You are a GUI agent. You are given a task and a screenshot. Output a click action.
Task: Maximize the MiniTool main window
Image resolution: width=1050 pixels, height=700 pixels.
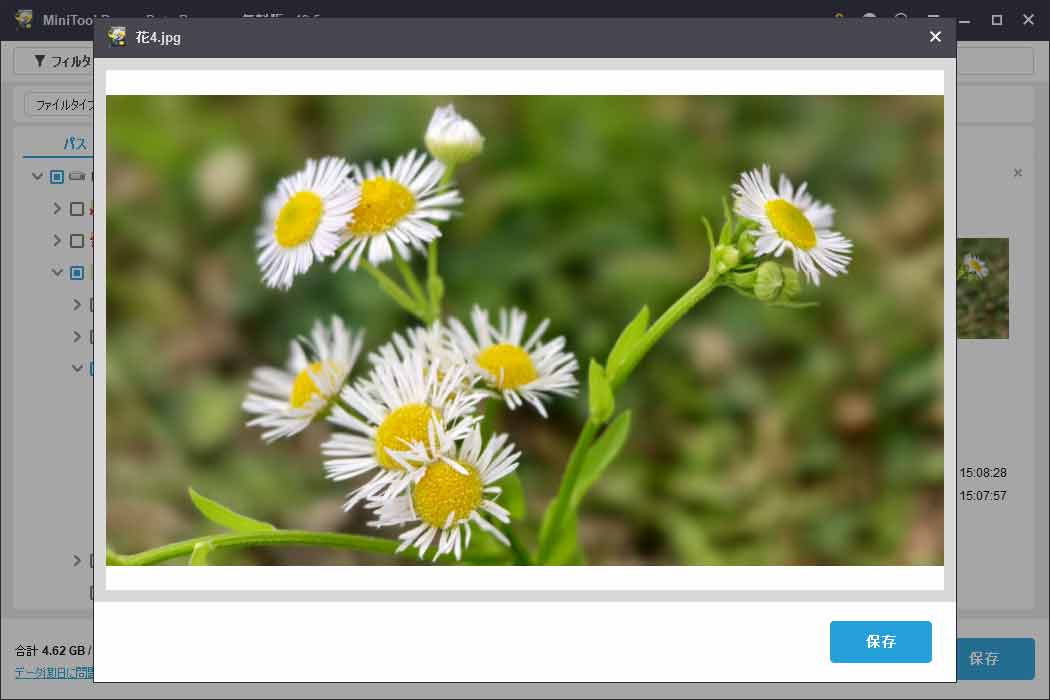pos(997,20)
